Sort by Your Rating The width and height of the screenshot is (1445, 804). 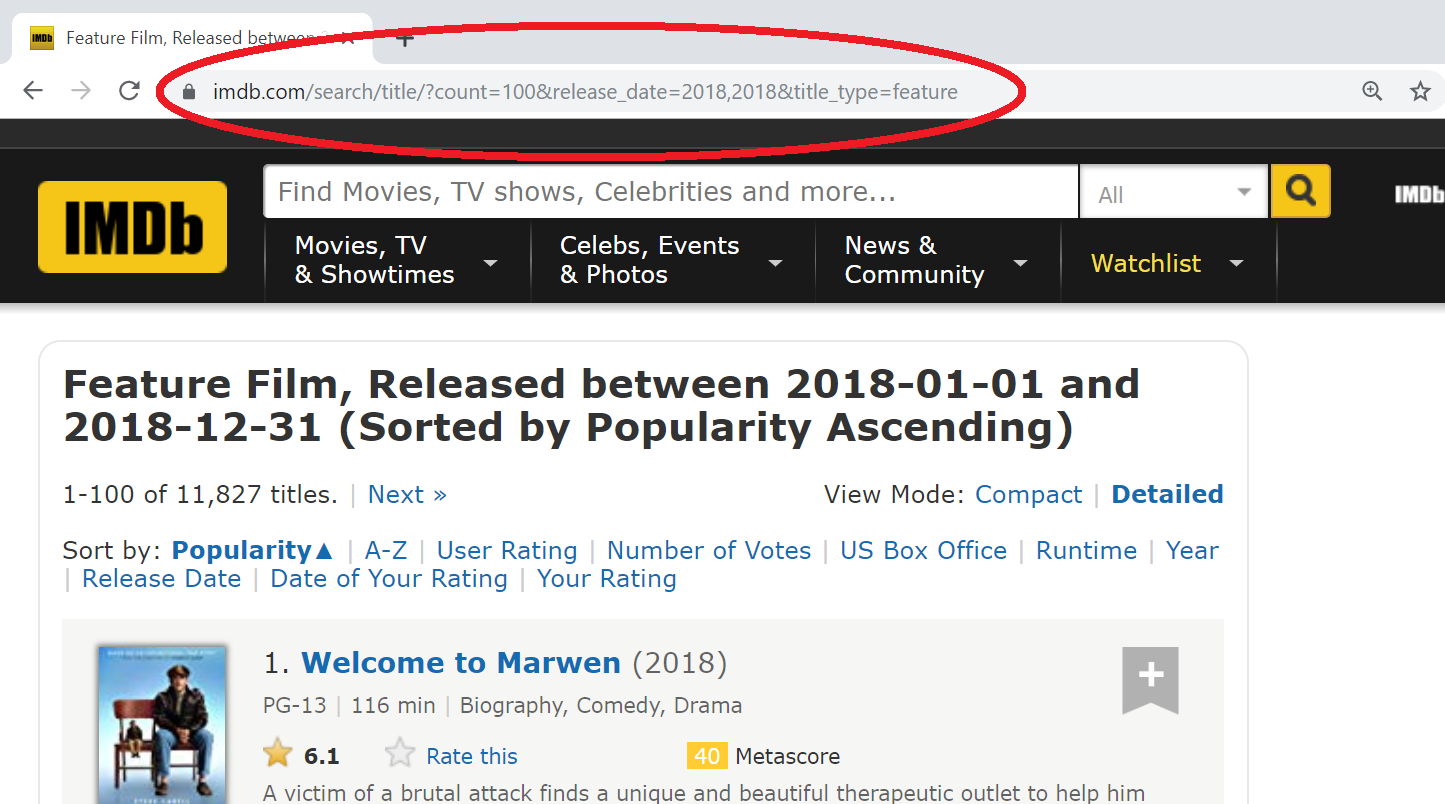click(607, 578)
